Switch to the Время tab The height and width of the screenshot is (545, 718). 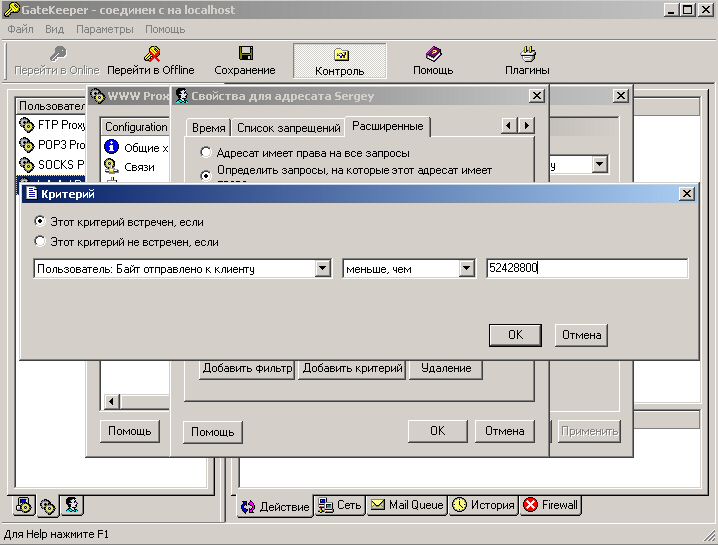tap(209, 128)
